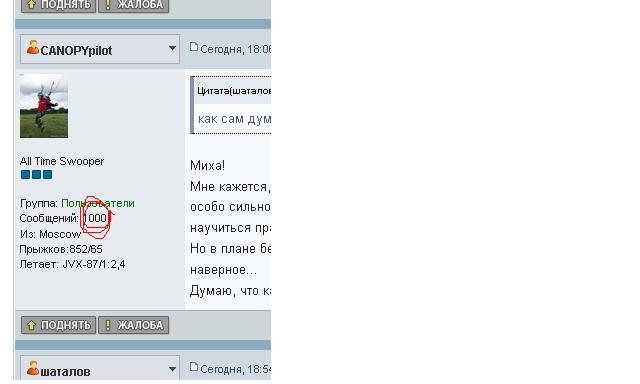Open the шаталов username menu
Screen dimensions: 640x384
click(65, 372)
